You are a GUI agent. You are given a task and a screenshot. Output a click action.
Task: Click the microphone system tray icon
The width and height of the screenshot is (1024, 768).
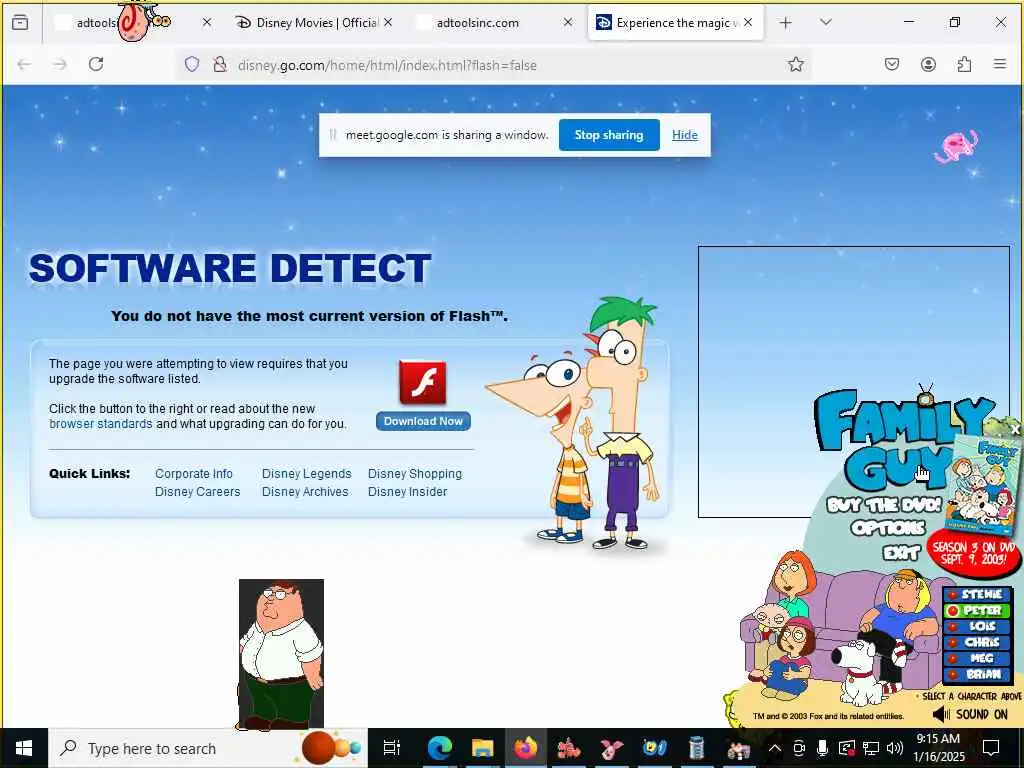pyautogui.click(x=822, y=748)
